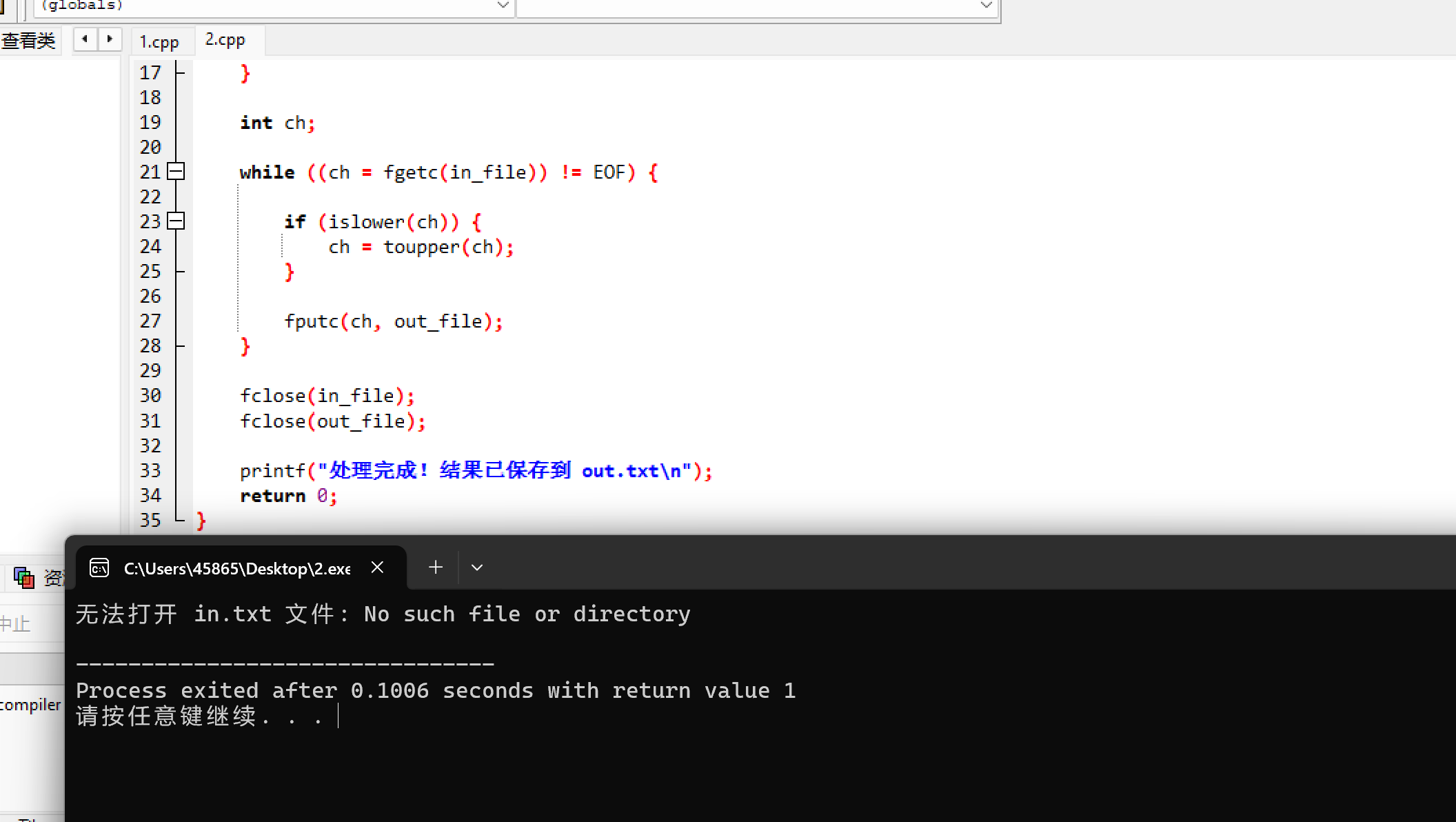1456x822 pixels.
Task: Close the 2.exe terminal tab
Action: tap(377, 568)
